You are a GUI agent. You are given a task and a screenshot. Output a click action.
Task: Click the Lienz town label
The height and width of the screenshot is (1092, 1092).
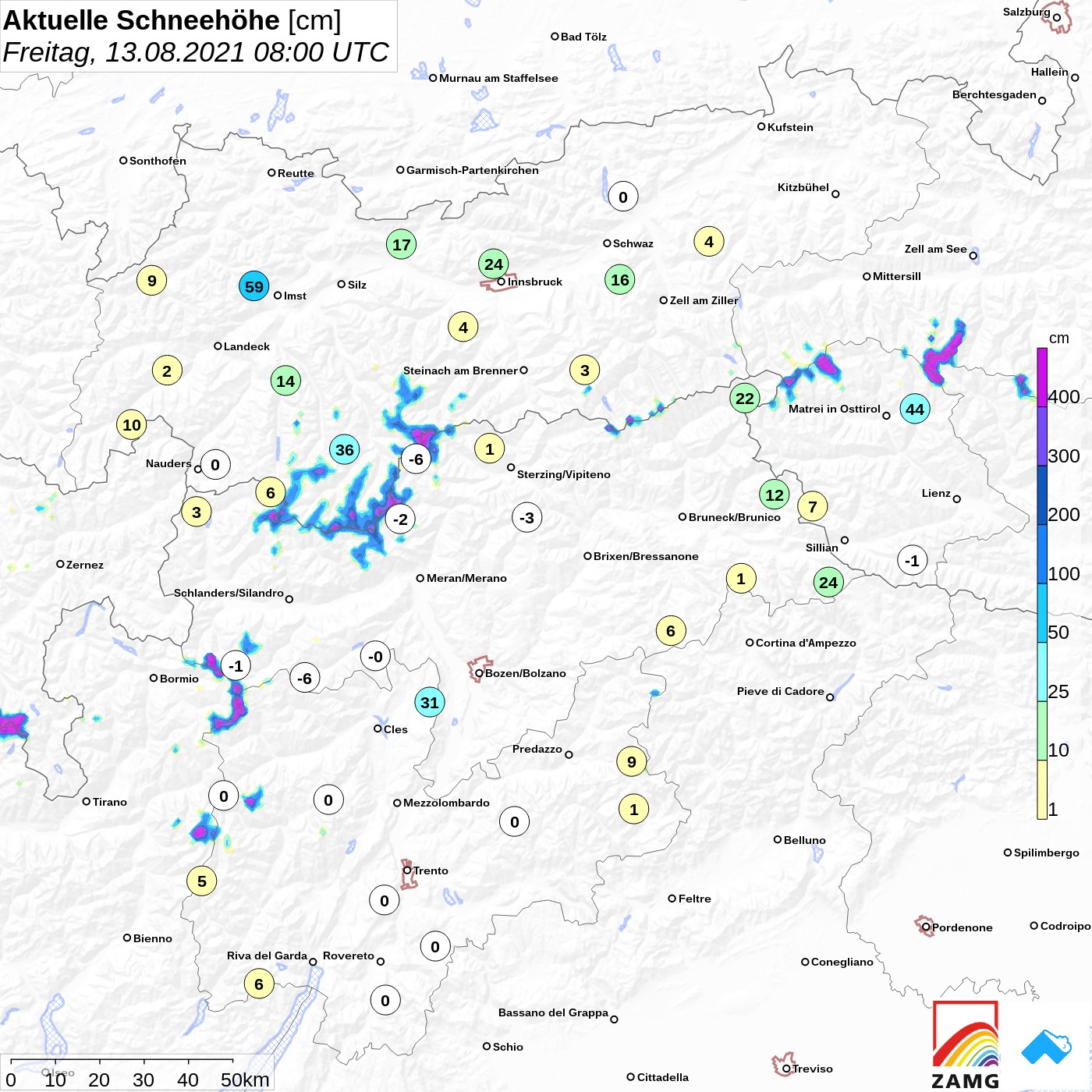tap(936, 493)
